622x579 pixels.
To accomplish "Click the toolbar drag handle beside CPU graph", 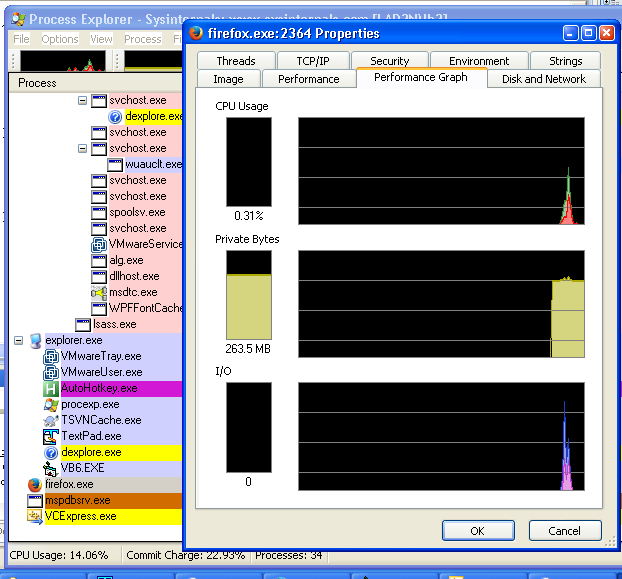I will (x=13, y=61).
